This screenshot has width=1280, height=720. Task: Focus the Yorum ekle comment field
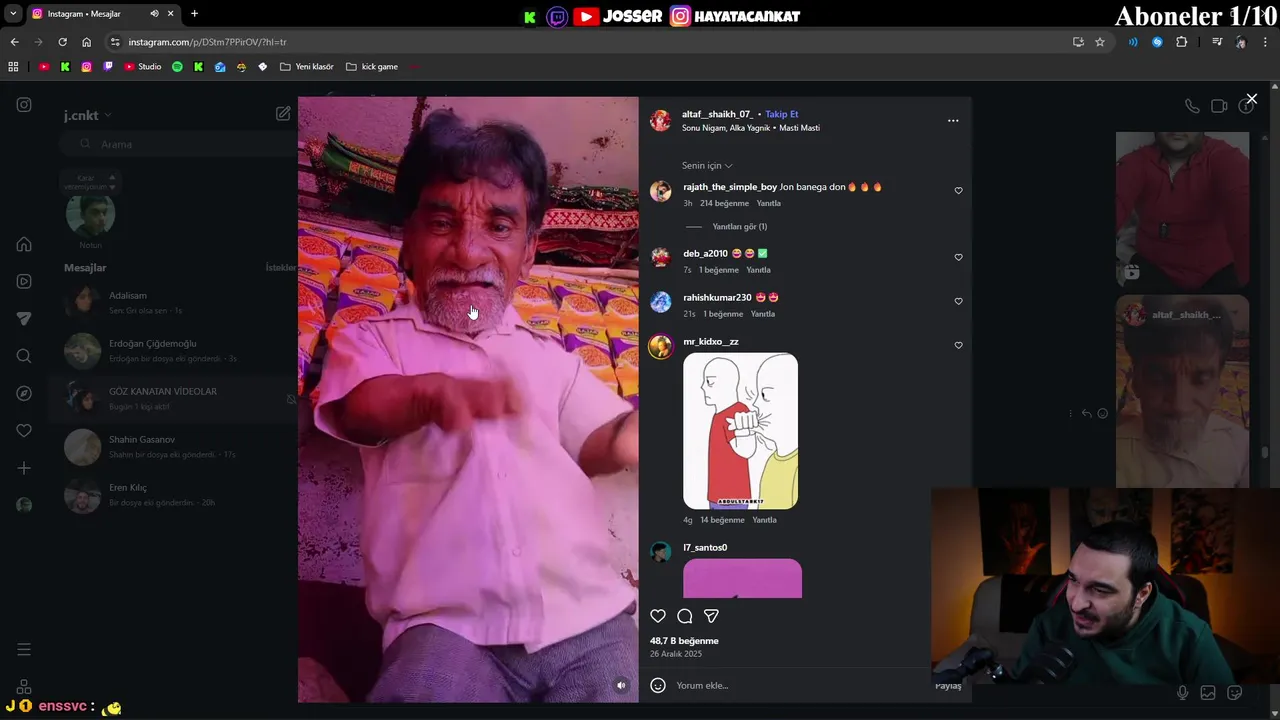pyautogui.click(x=800, y=685)
